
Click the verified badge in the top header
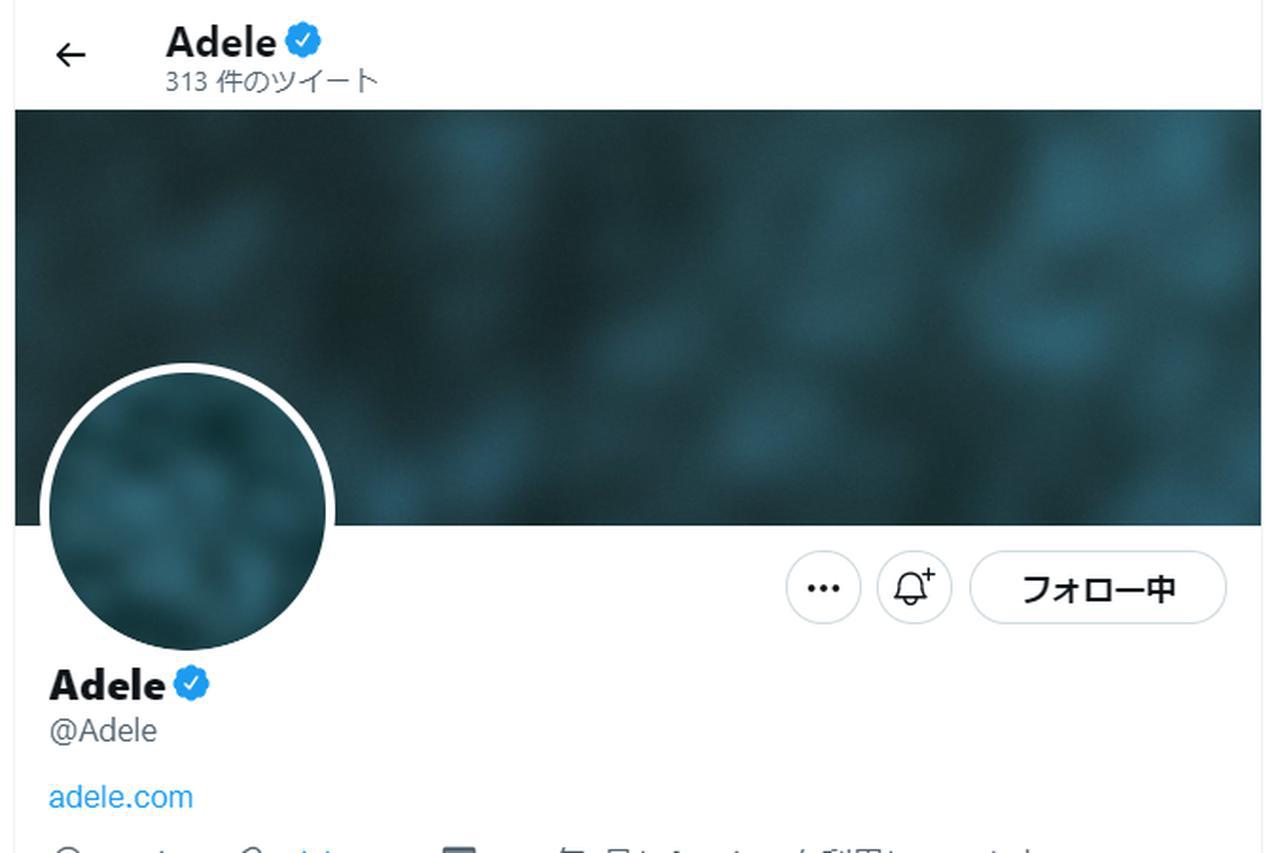[x=303, y=41]
